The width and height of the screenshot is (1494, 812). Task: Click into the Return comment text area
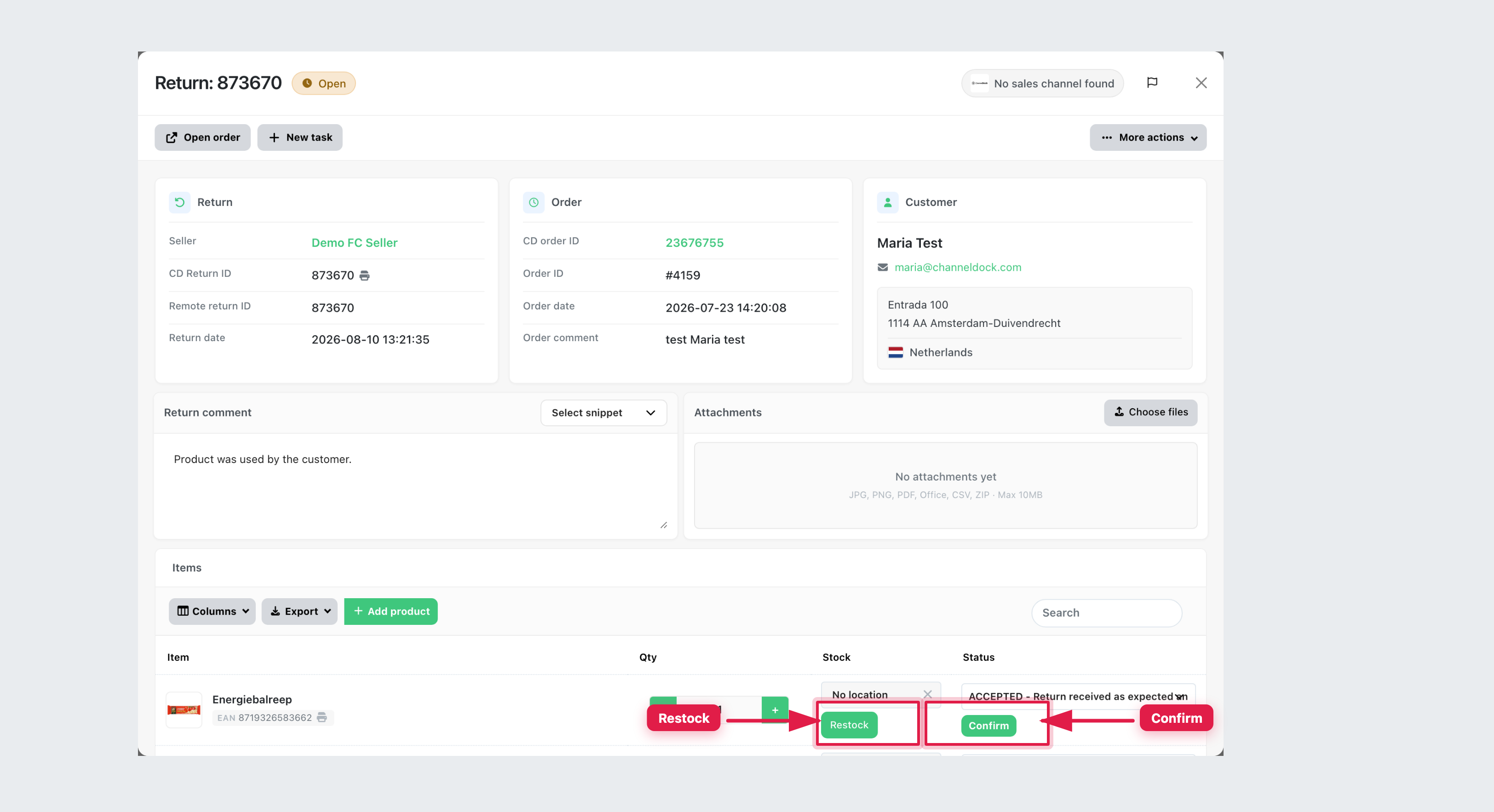coord(415,486)
